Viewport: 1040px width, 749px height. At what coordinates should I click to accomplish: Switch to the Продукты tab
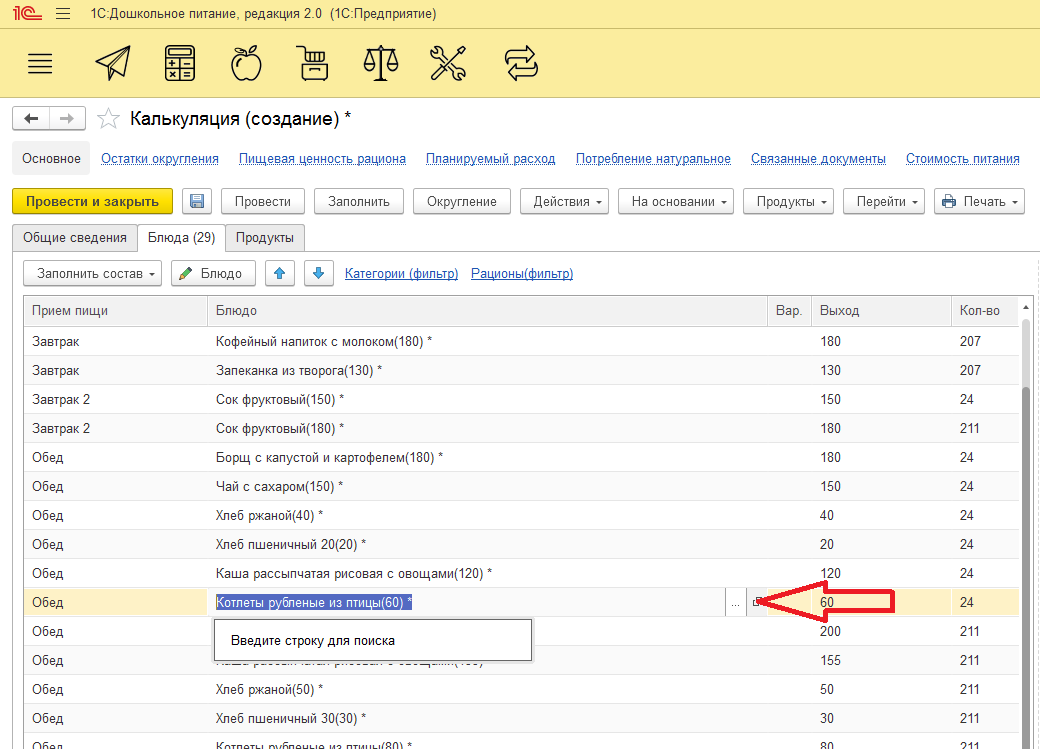265,237
